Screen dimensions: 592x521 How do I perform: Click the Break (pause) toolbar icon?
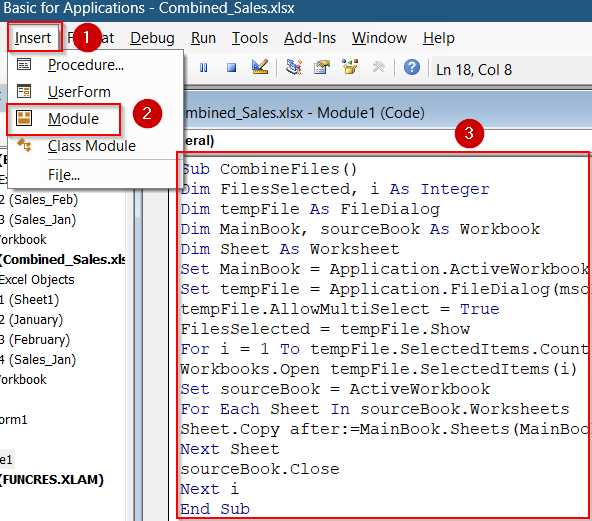[204, 68]
